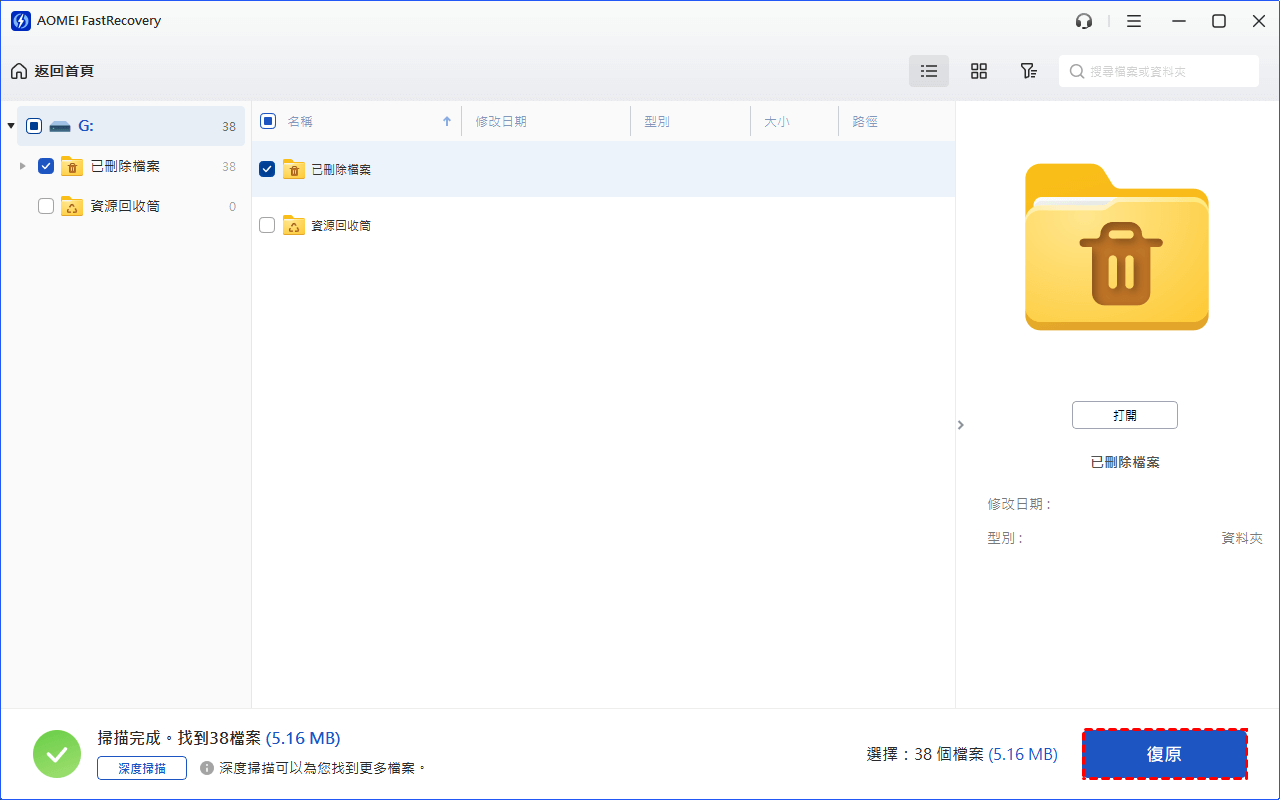Sort by 修改日期 column header
Image resolution: width=1280 pixels, height=800 pixels.
click(x=501, y=121)
